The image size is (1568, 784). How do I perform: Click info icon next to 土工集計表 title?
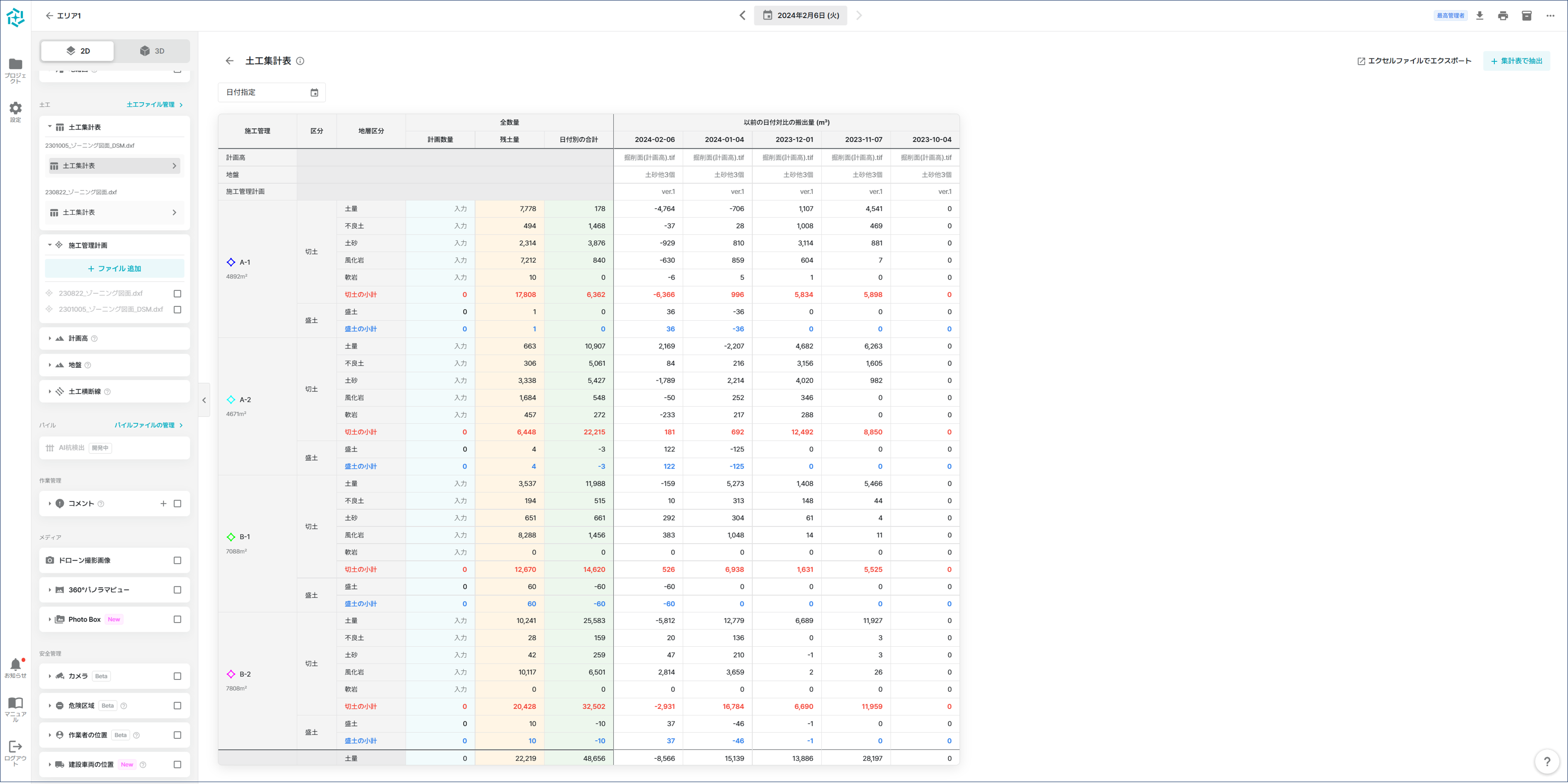click(x=300, y=61)
